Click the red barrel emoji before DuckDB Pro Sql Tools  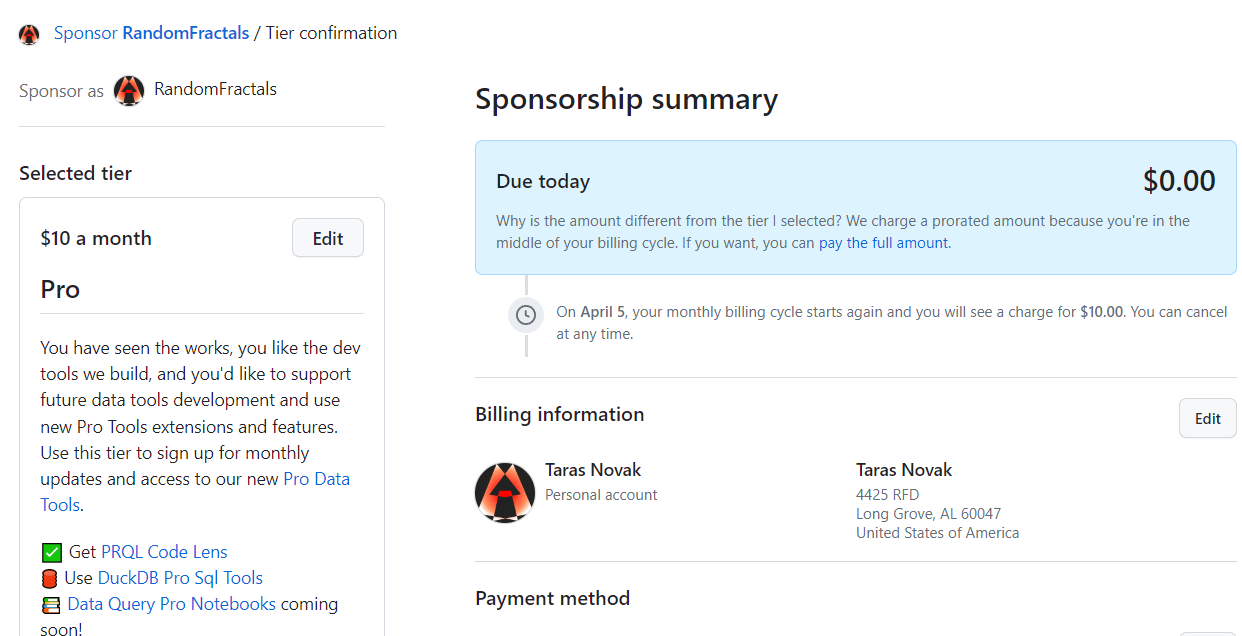coord(50,578)
